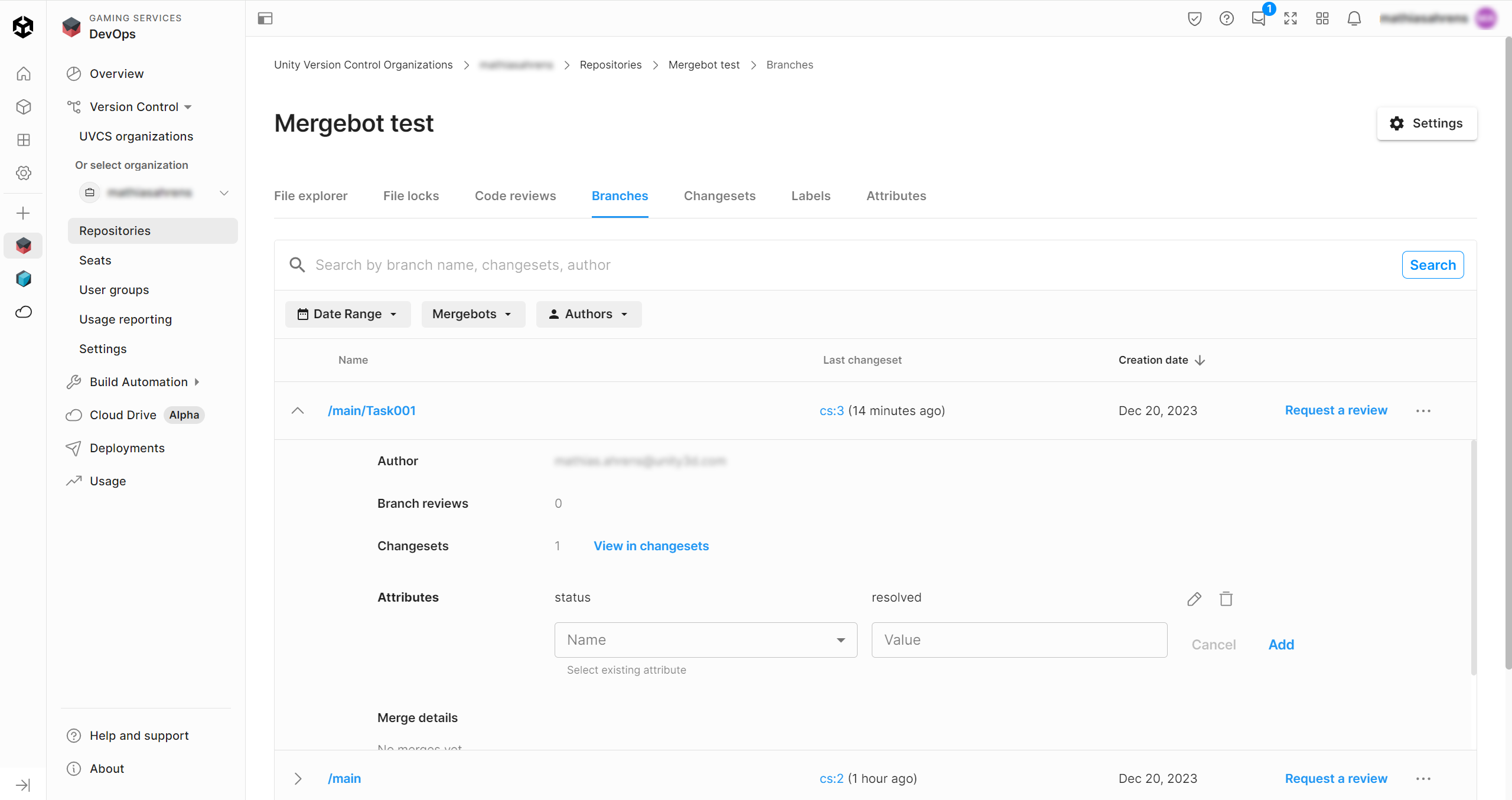Delete the status attribute with trash icon
The height and width of the screenshot is (800, 1512).
pyautogui.click(x=1226, y=599)
